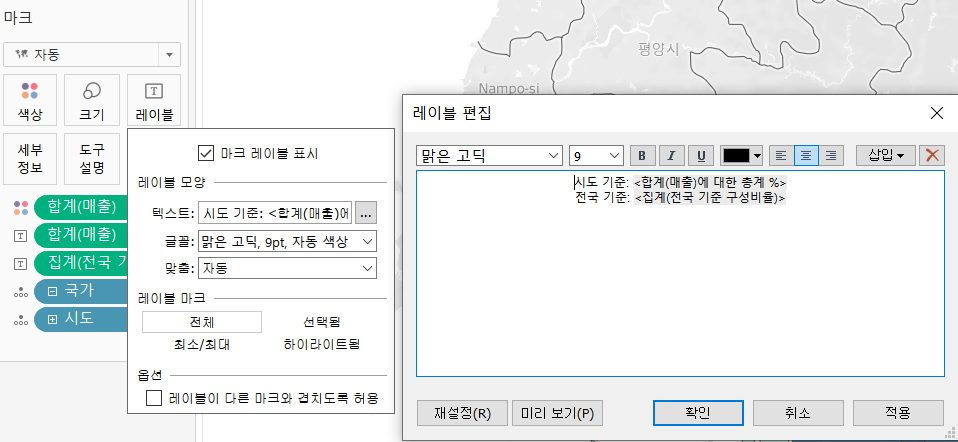Viewport: 958px width, 442px height.
Task: Click <집계(전국 기준 구성비율)> field in editor
Action: coord(710,197)
